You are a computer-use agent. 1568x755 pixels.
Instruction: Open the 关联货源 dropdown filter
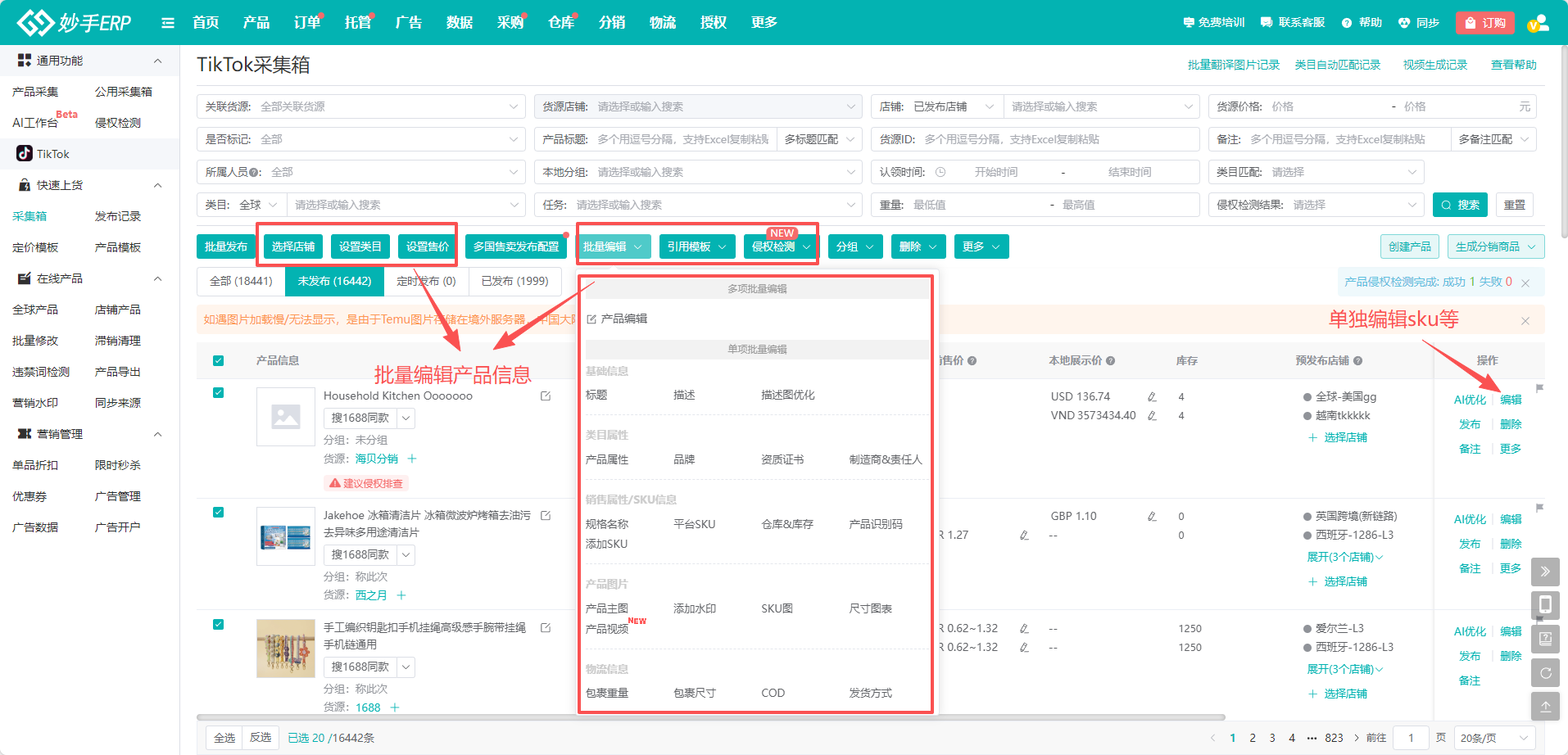click(x=360, y=106)
